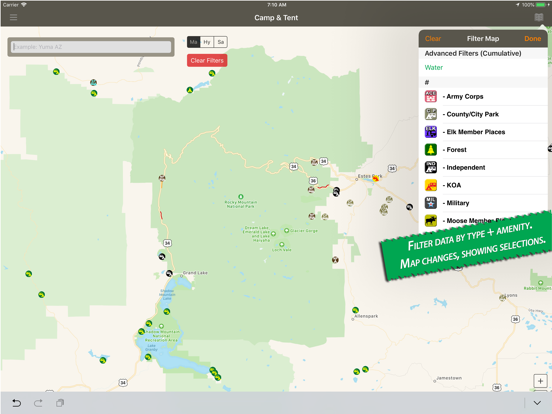Select the KOA filter row
552x414 pixels.
[x=483, y=185]
